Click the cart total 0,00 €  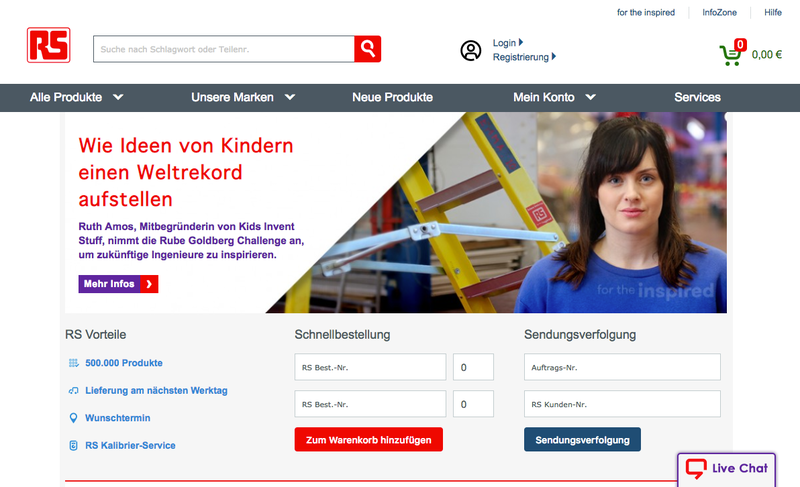pyautogui.click(x=767, y=55)
